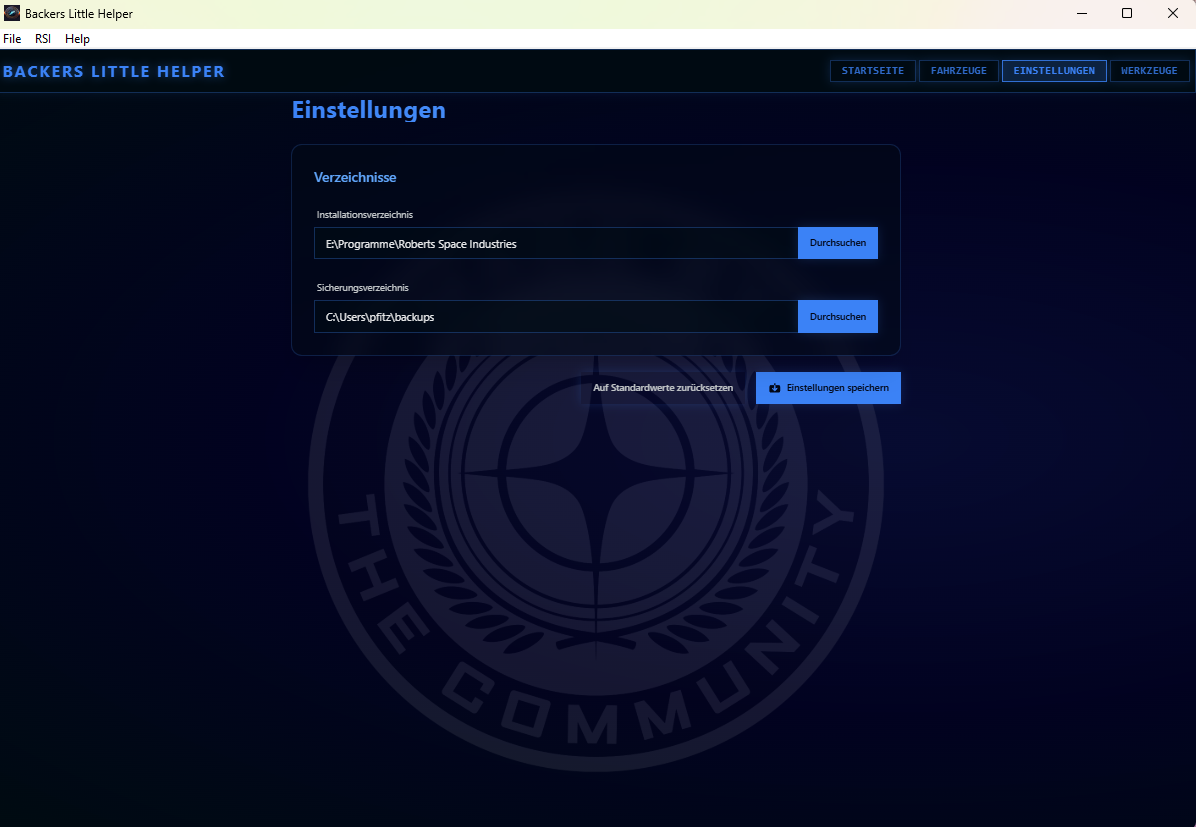Click the Einstellungen speichern save button

click(828, 388)
